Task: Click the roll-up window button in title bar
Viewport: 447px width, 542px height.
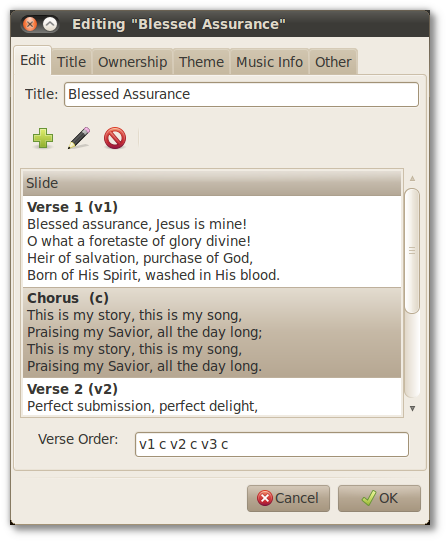Action: point(50,24)
